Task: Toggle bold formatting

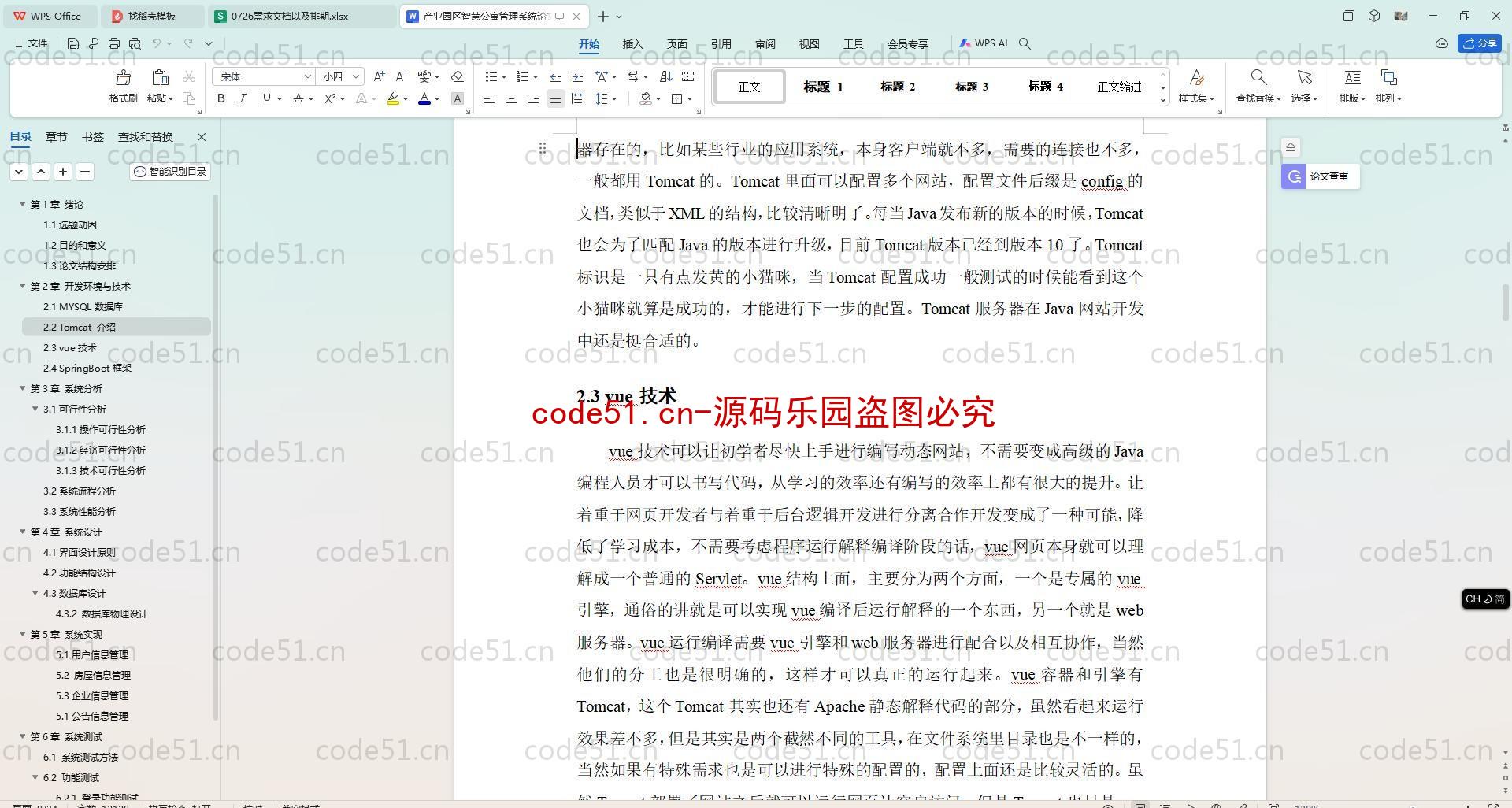Action: pyautogui.click(x=221, y=98)
